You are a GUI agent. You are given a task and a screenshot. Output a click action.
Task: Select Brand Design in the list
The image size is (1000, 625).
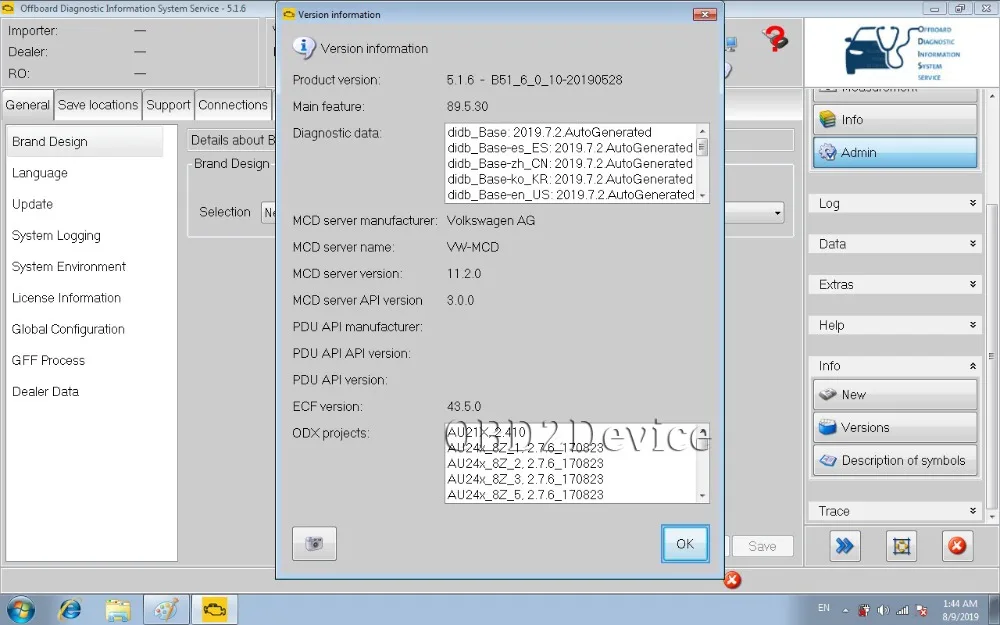(x=85, y=142)
